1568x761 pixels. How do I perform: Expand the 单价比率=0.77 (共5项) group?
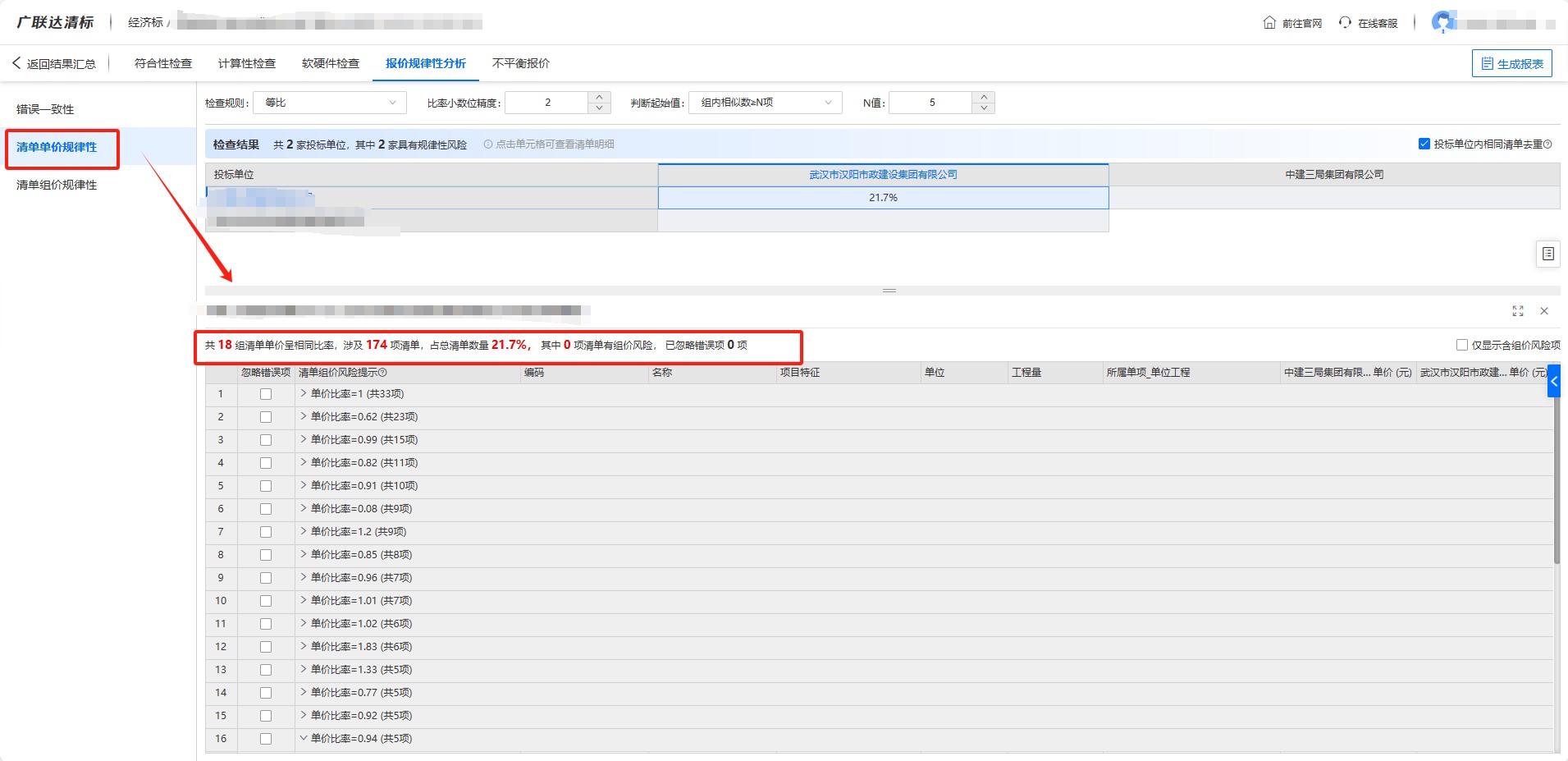pyautogui.click(x=304, y=692)
